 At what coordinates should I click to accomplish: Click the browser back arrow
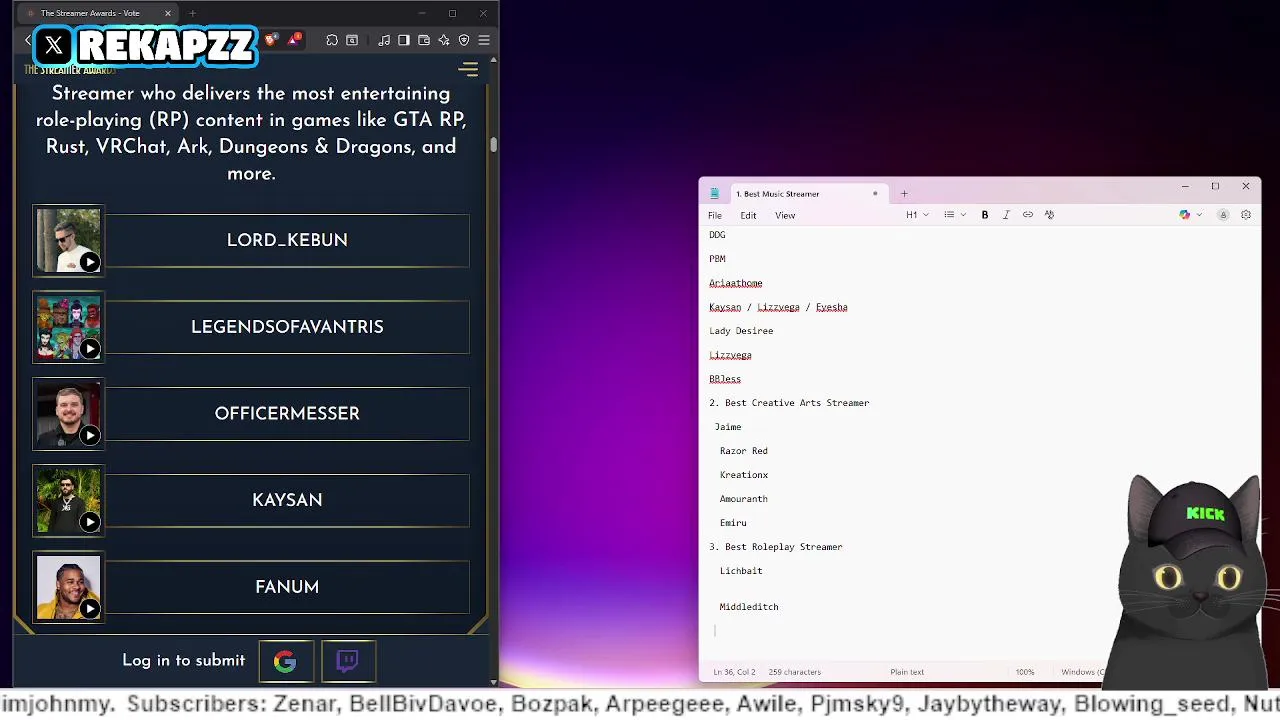[x=28, y=40]
